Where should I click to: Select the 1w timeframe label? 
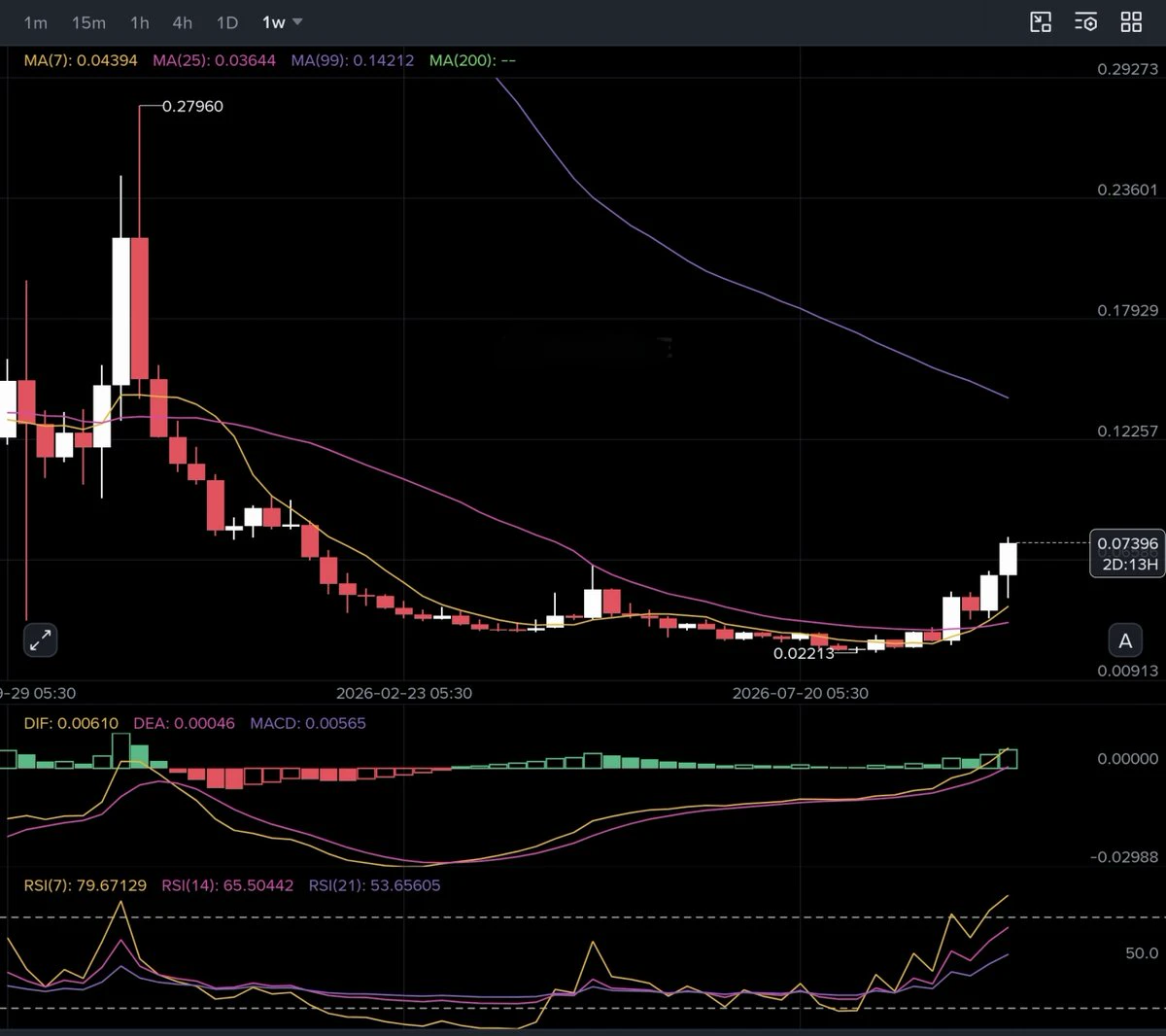point(274,22)
